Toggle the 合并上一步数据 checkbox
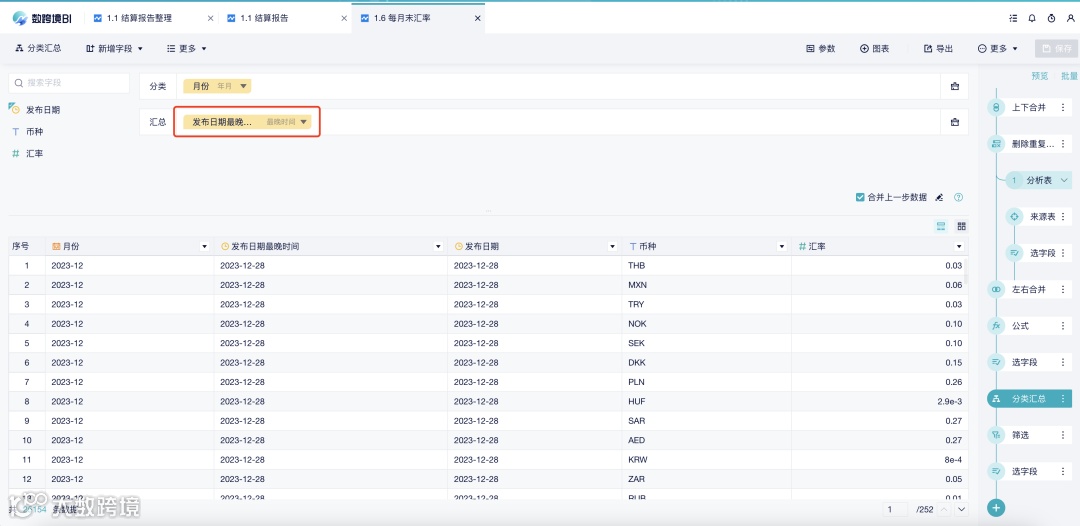 click(x=860, y=198)
